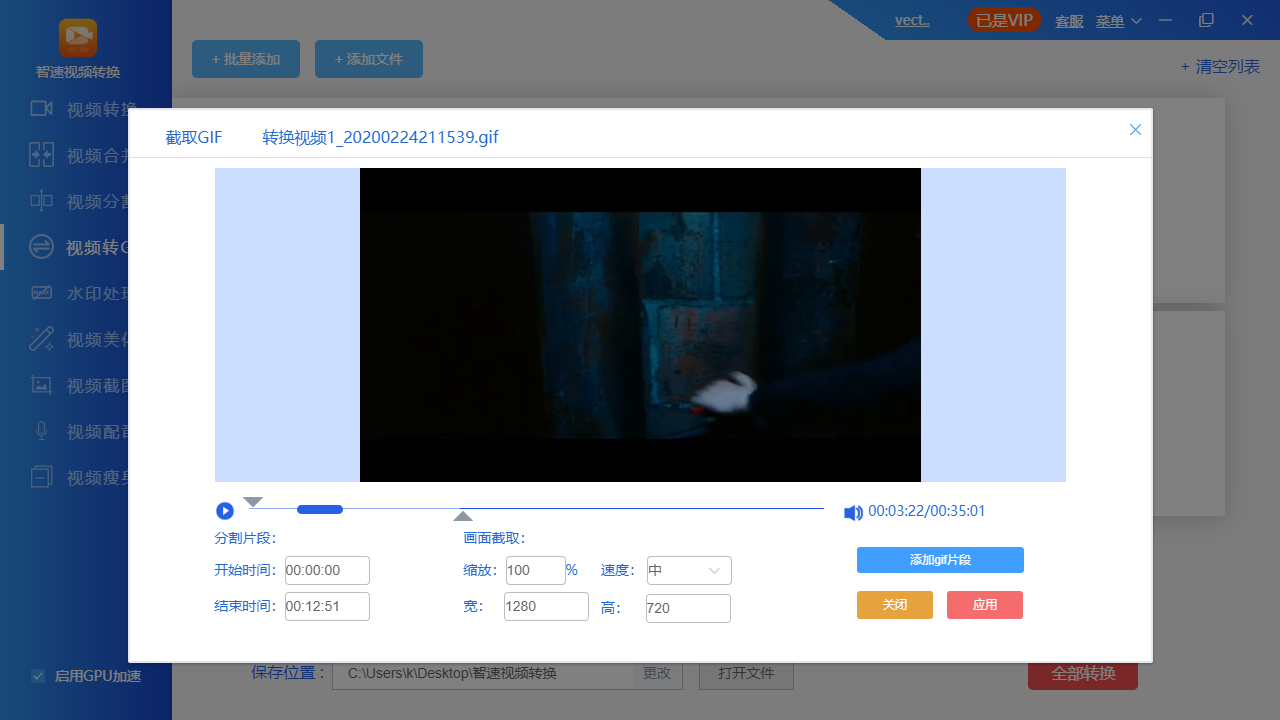Image resolution: width=1280 pixels, height=720 pixels.
Task: Toggle the 启用GPU加速 checkbox
Action: pos(39,676)
